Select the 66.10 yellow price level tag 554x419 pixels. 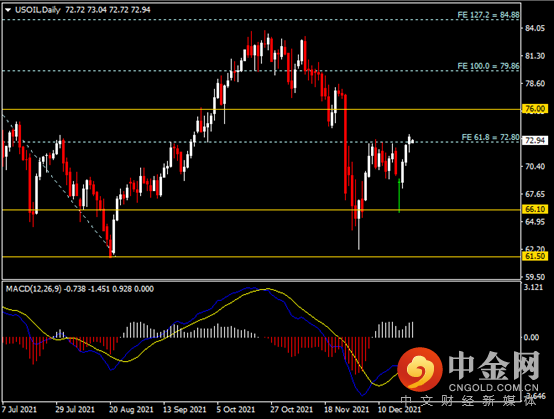tap(535, 209)
